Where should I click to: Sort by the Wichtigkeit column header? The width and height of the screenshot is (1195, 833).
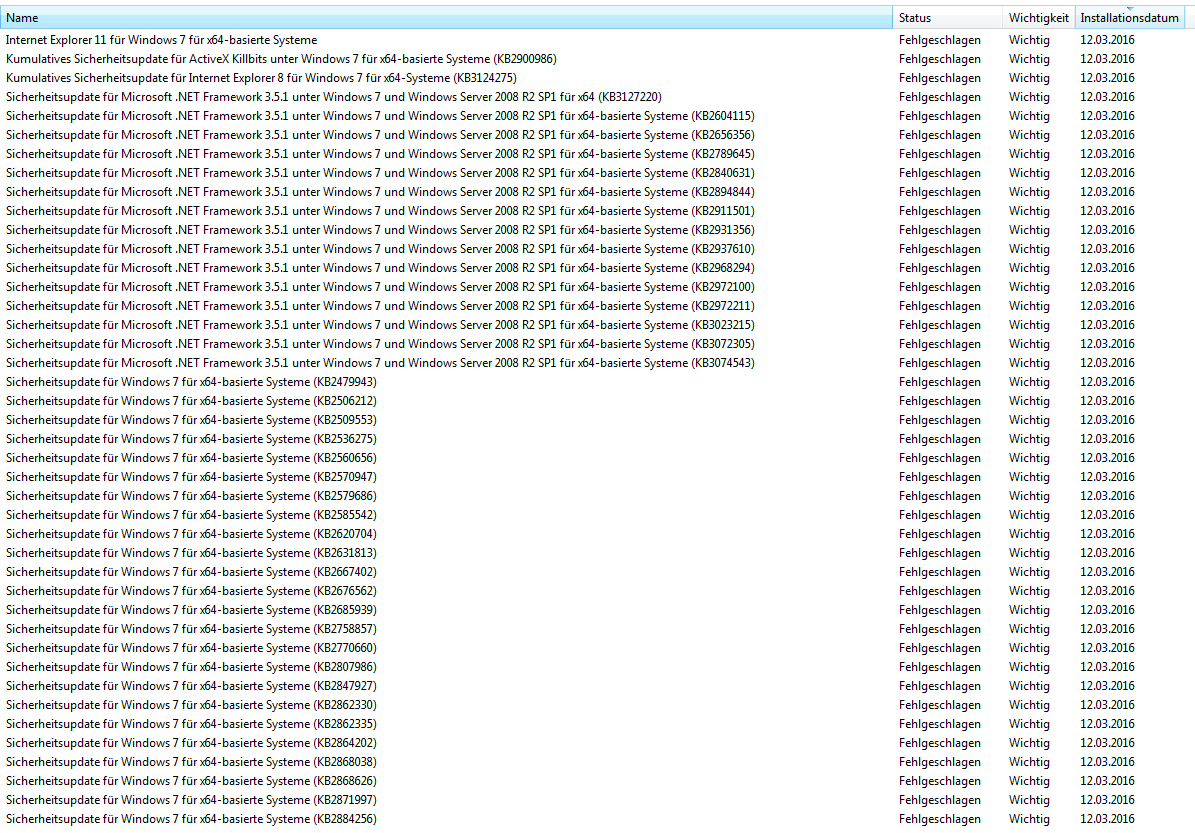pos(1039,18)
